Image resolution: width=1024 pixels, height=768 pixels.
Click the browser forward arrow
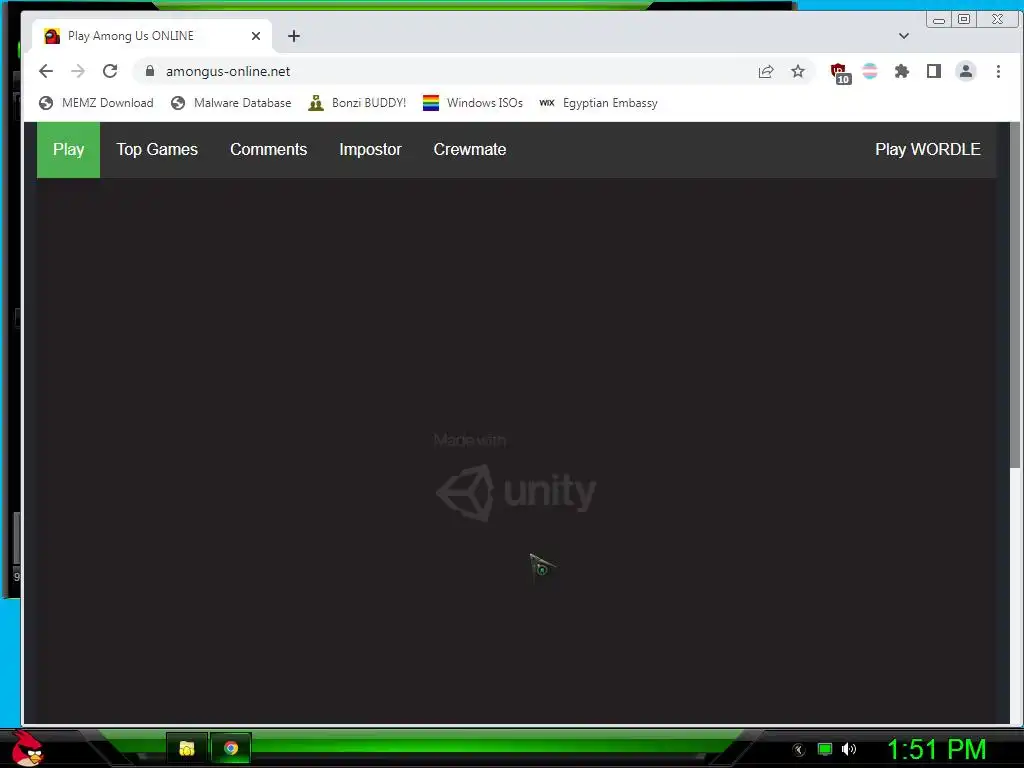click(78, 71)
